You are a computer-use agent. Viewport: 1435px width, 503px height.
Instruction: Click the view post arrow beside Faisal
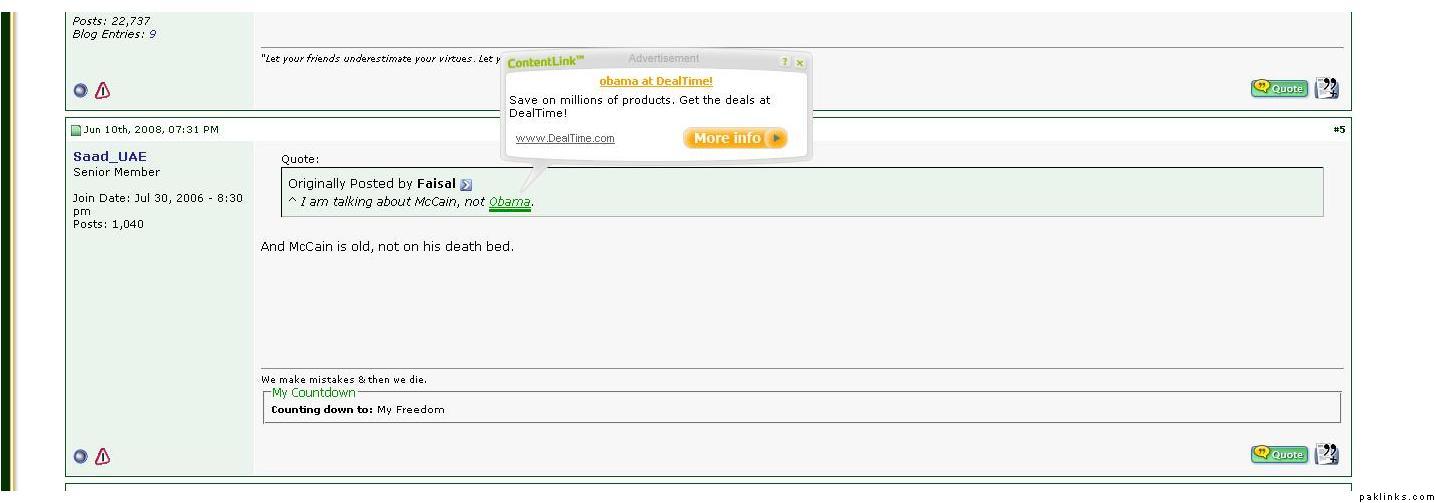466,184
